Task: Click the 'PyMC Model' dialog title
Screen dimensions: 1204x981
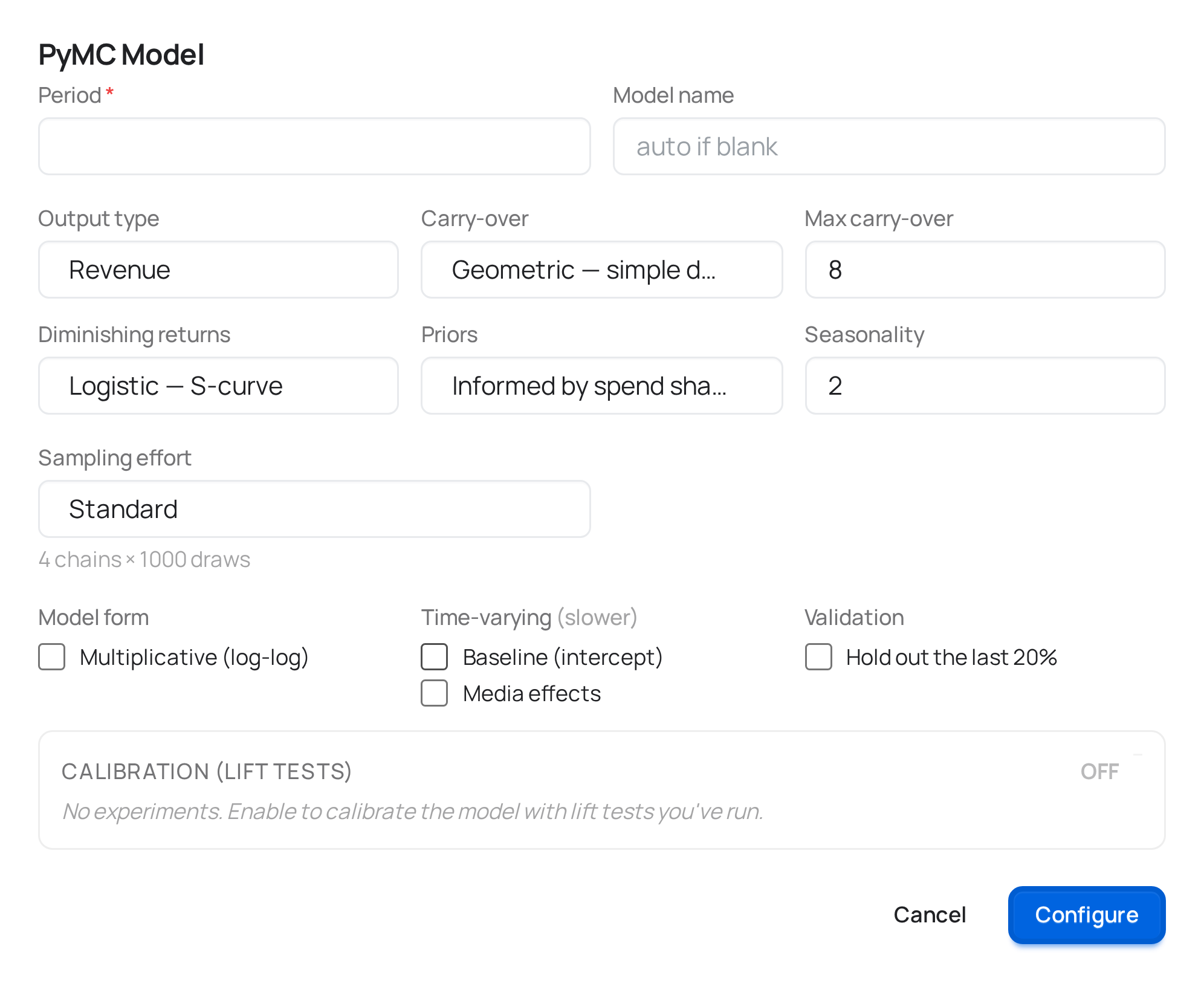Action: pos(121,54)
